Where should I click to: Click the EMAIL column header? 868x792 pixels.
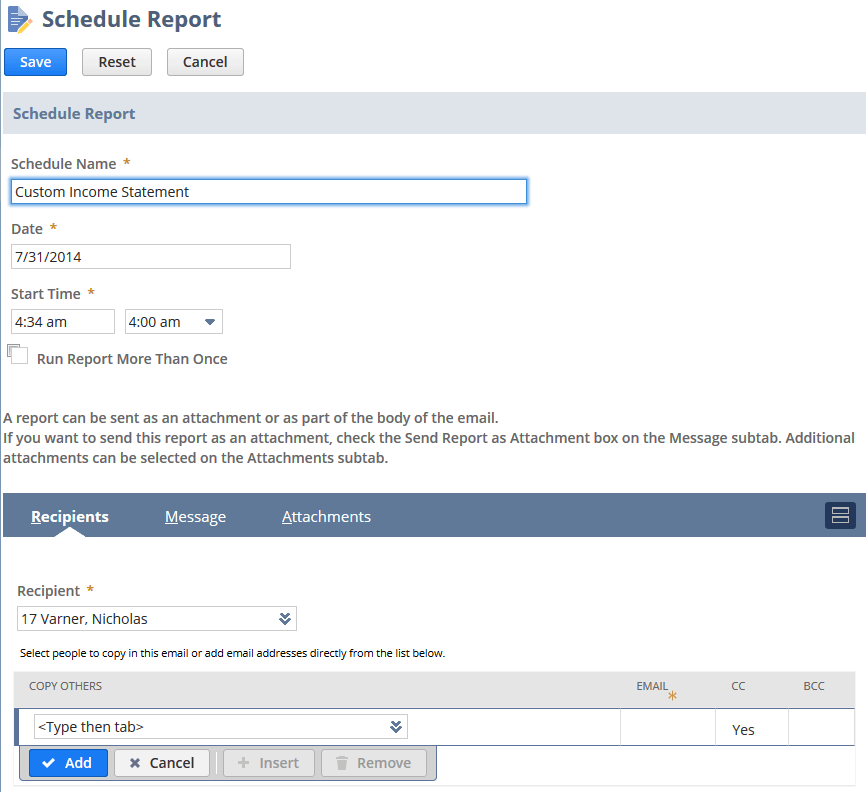coord(652,686)
